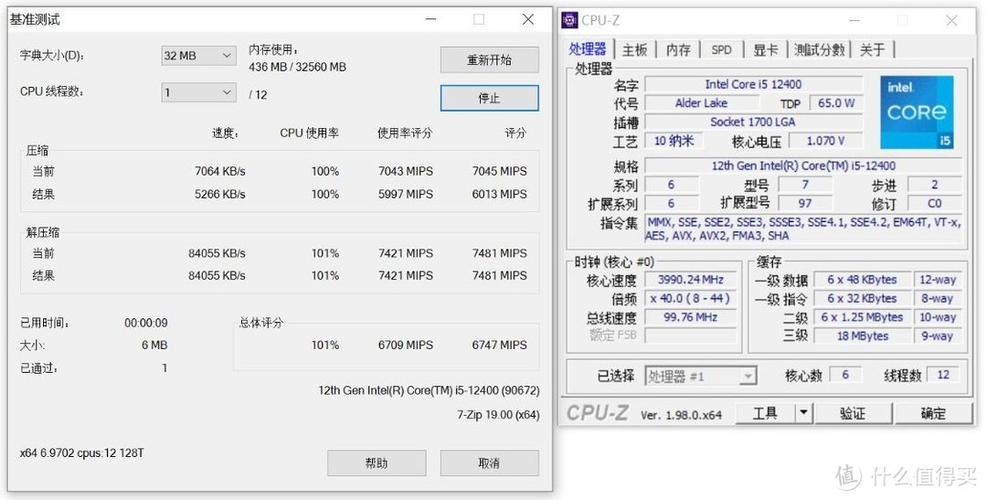Switch to the 測試分數 tab in CPU-Z

pyautogui.click(x=819, y=50)
